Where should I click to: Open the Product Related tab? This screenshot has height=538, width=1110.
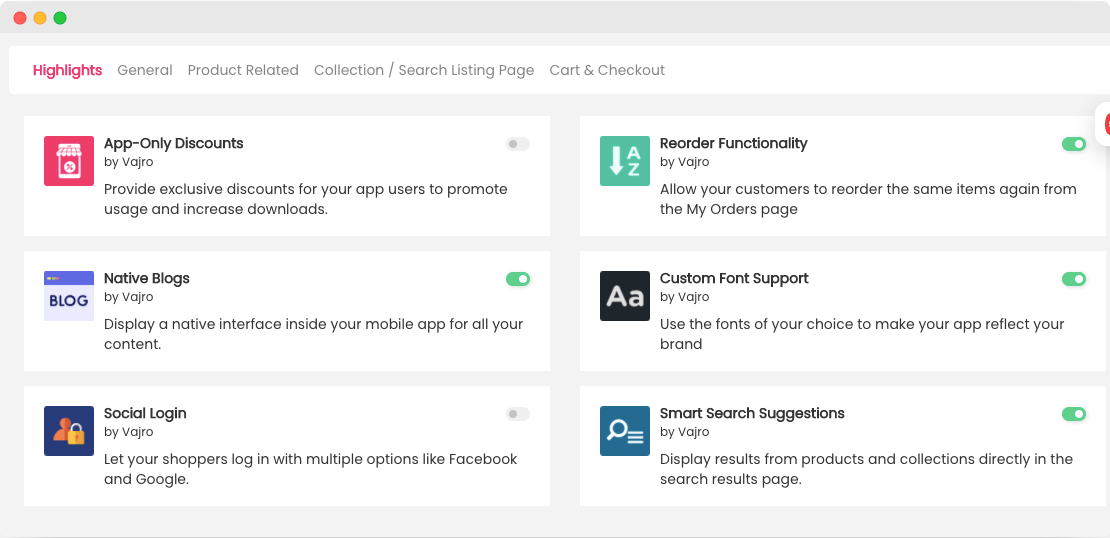click(x=243, y=70)
